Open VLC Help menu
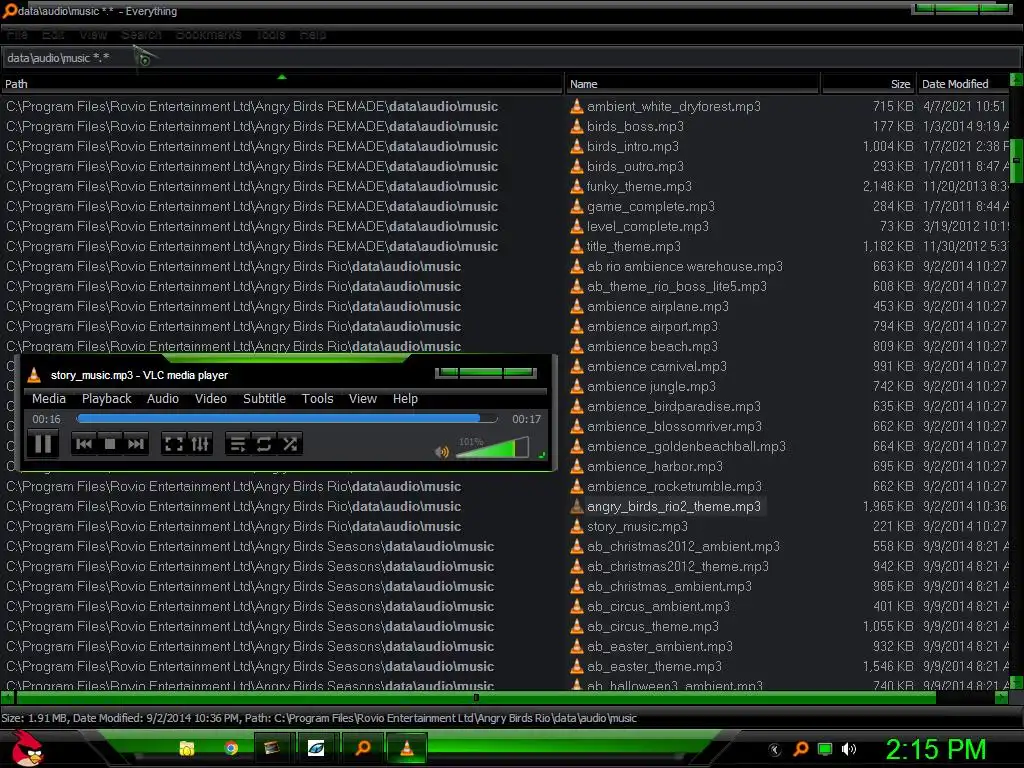The height and width of the screenshot is (768, 1024). coord(405,398)
